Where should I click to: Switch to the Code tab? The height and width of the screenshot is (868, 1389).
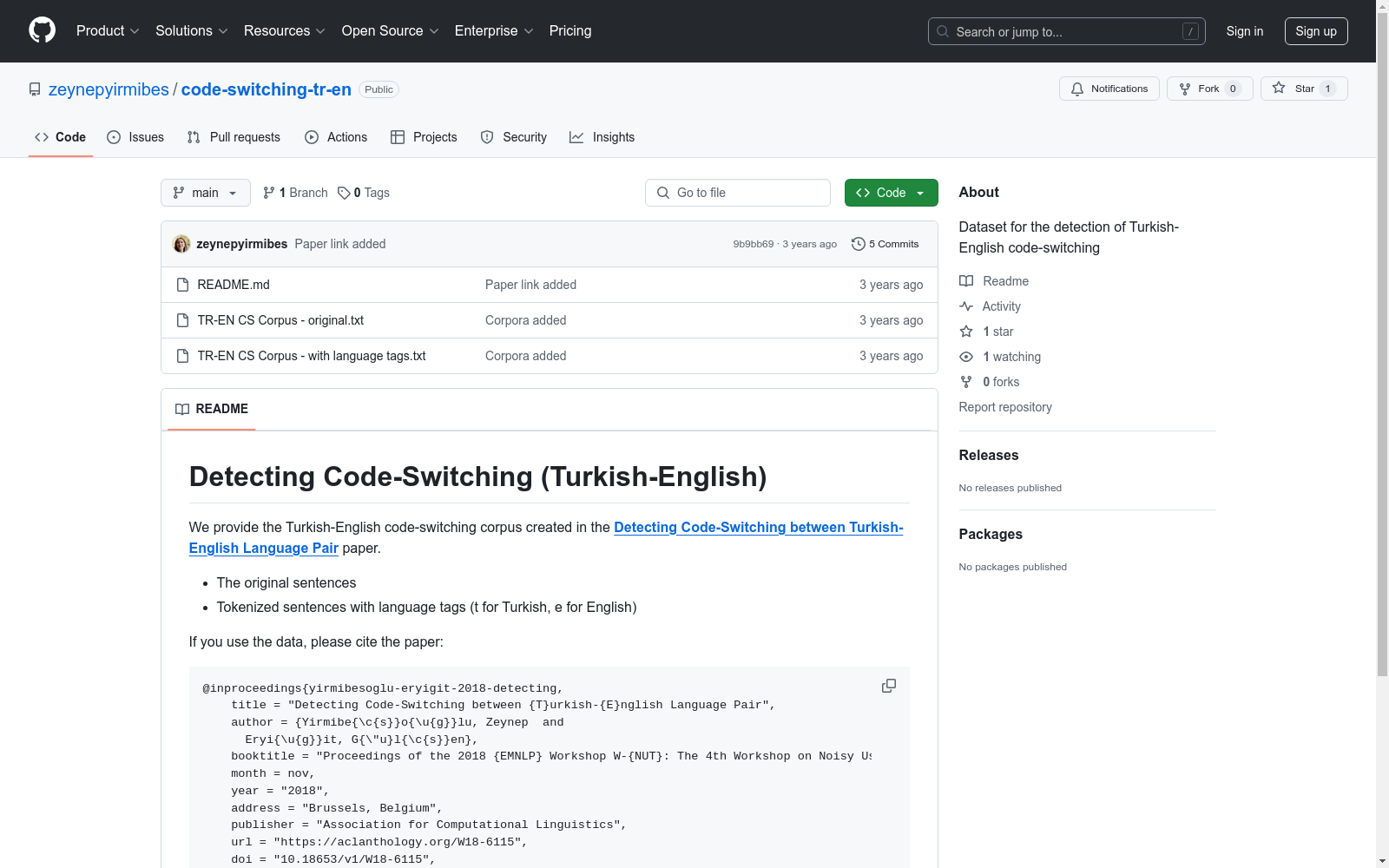pyautogui.click(x=61, y=137)
